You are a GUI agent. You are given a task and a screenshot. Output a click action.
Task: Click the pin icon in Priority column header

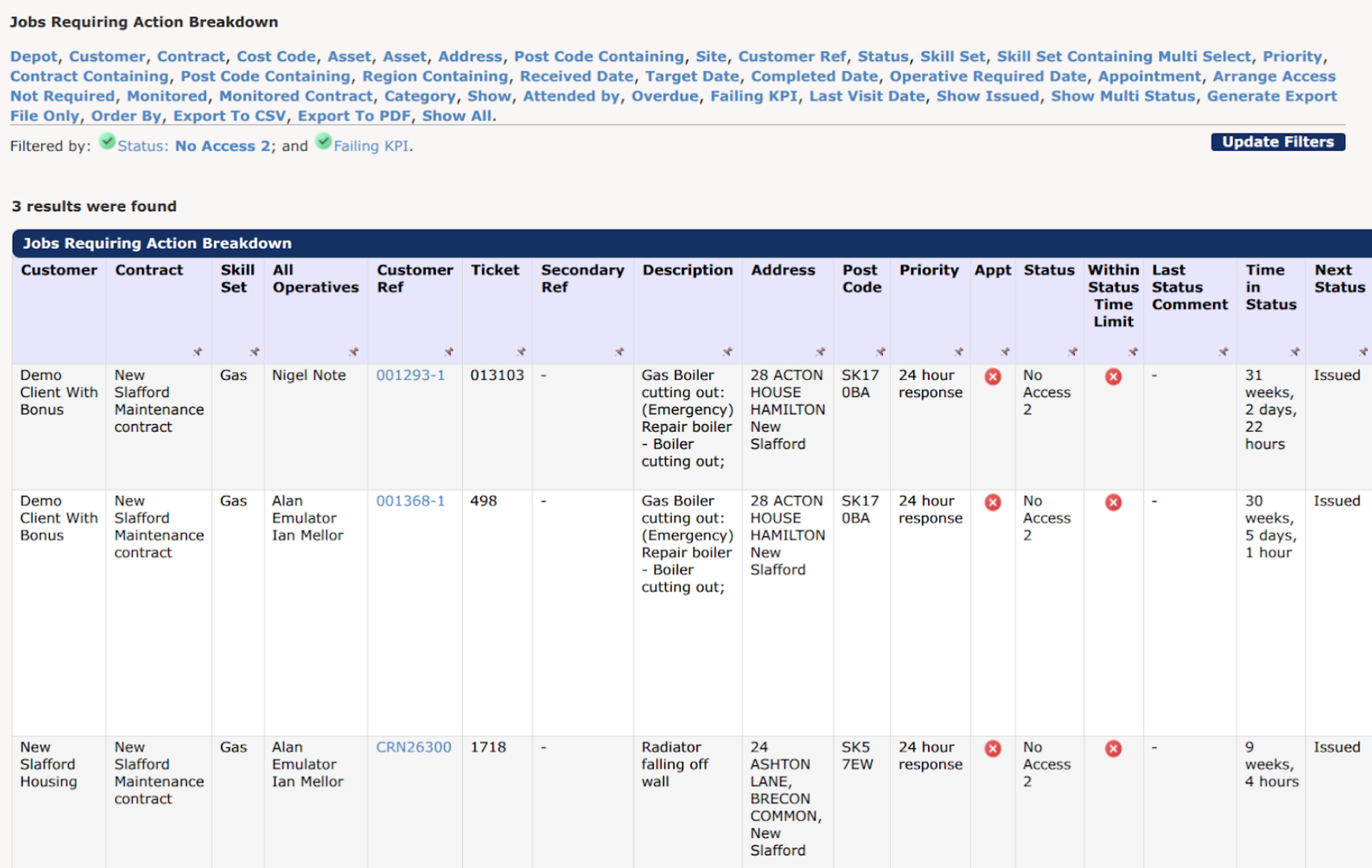958,351
